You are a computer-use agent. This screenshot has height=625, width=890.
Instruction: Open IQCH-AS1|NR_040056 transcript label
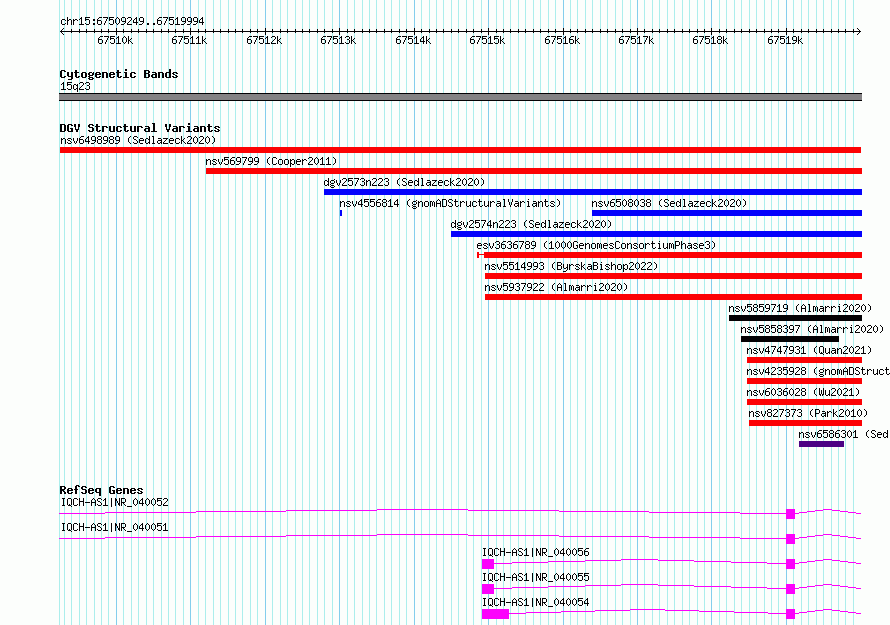click(536, 552)
